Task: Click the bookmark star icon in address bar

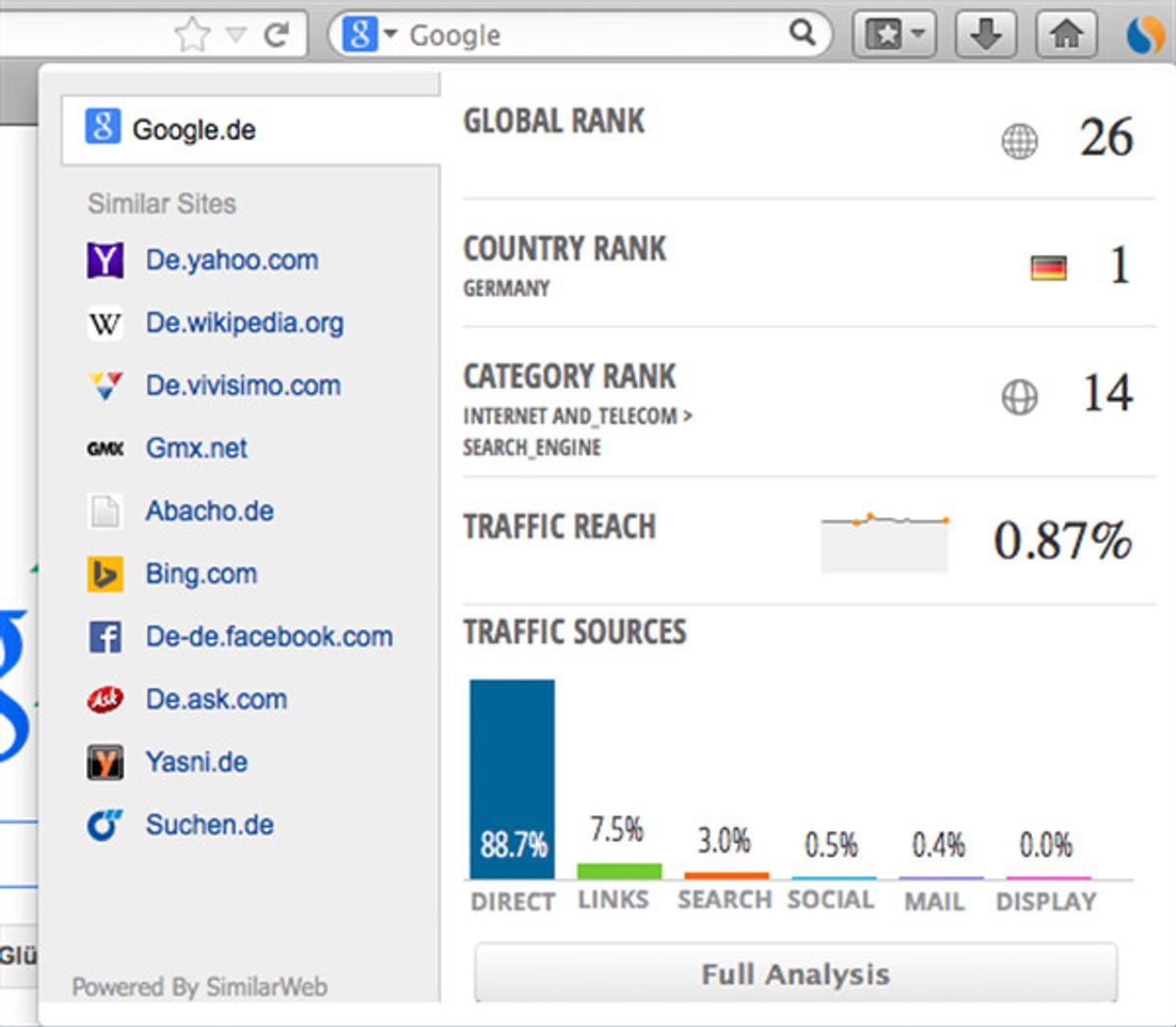Action: coord(192,35)
